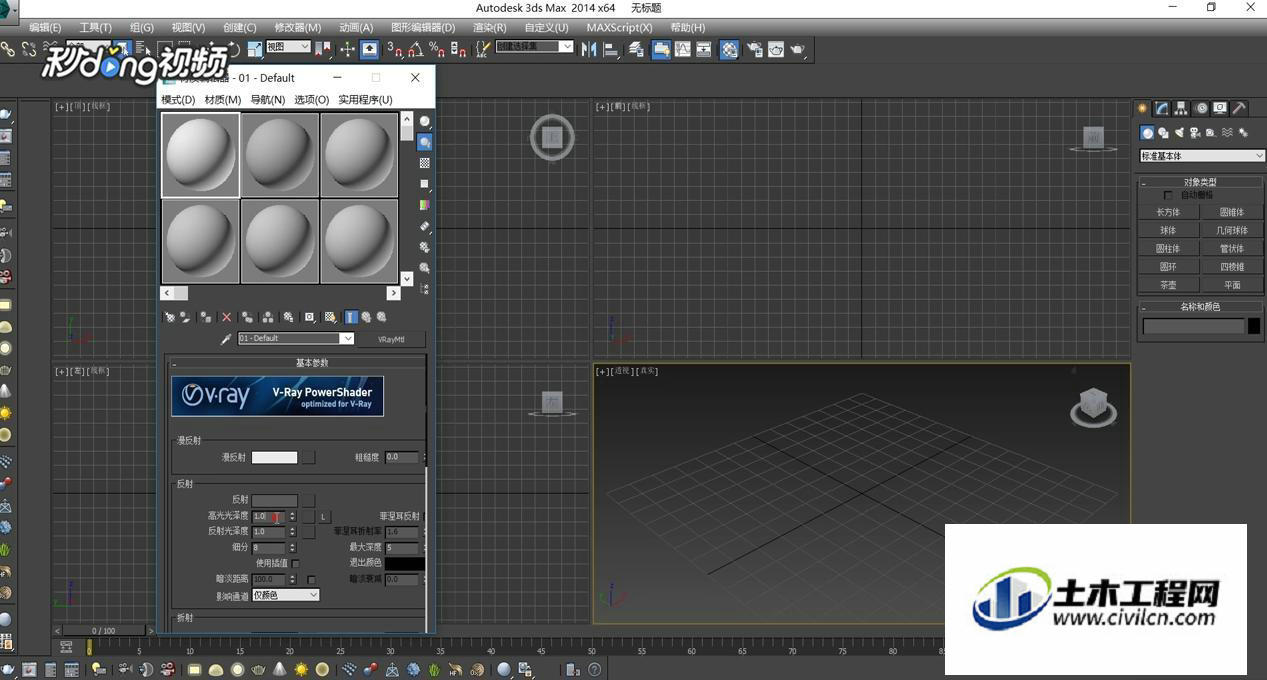1267x680 pixels.
Task: Click the 细分 subdivs value field
Action: click(269, 547)
